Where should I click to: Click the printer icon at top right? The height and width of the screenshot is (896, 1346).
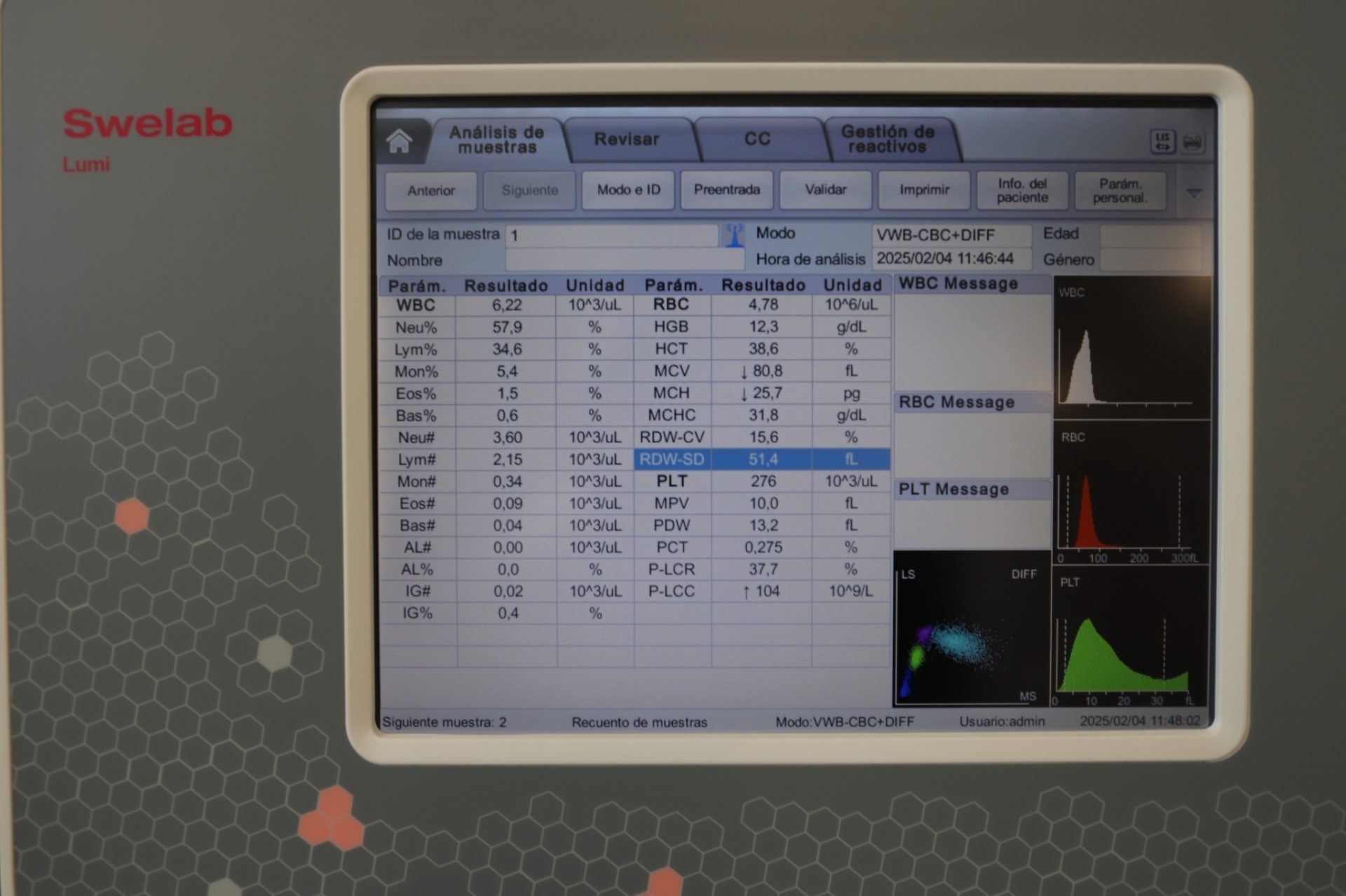tap(1192, 142)
